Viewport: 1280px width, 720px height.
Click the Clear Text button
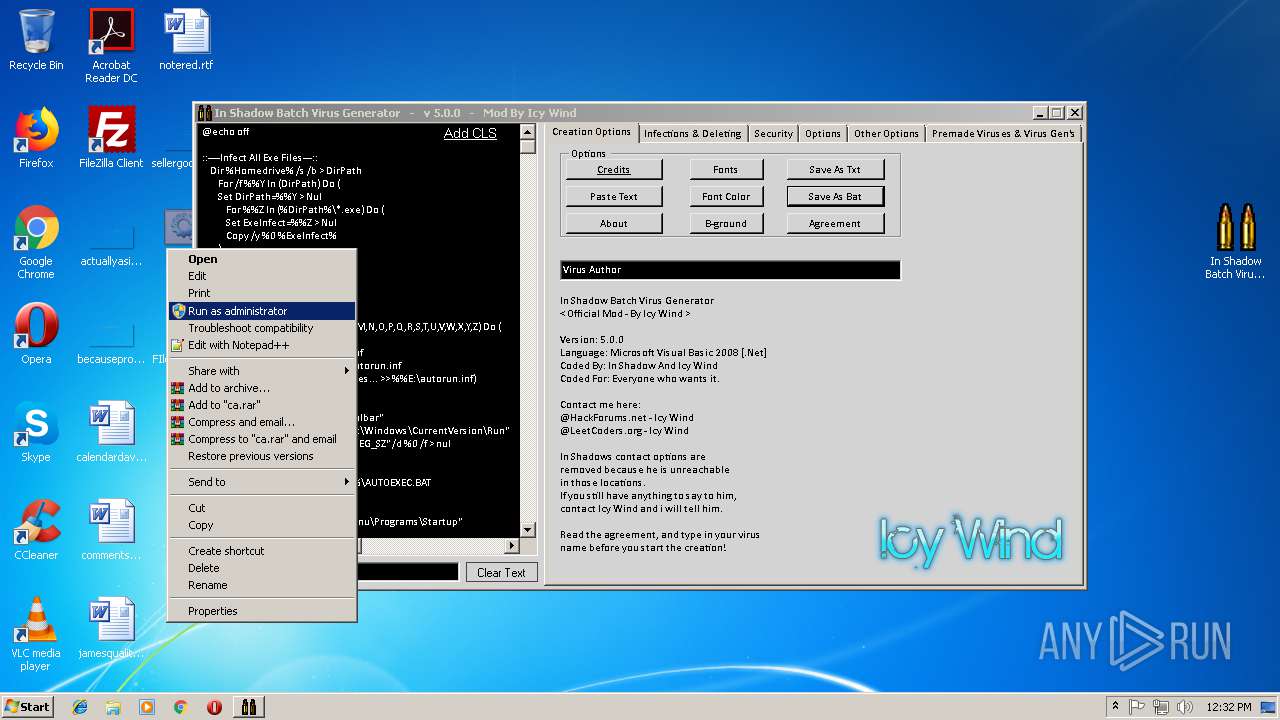[501, 573]
